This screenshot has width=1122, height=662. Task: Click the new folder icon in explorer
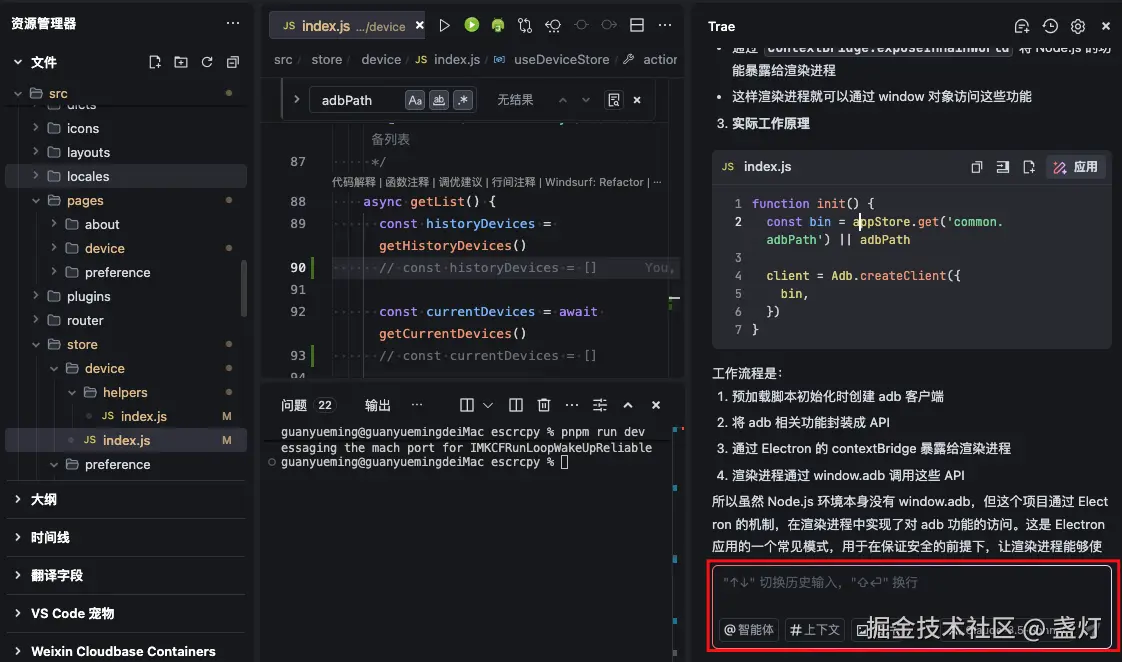[x=181, y=62]
